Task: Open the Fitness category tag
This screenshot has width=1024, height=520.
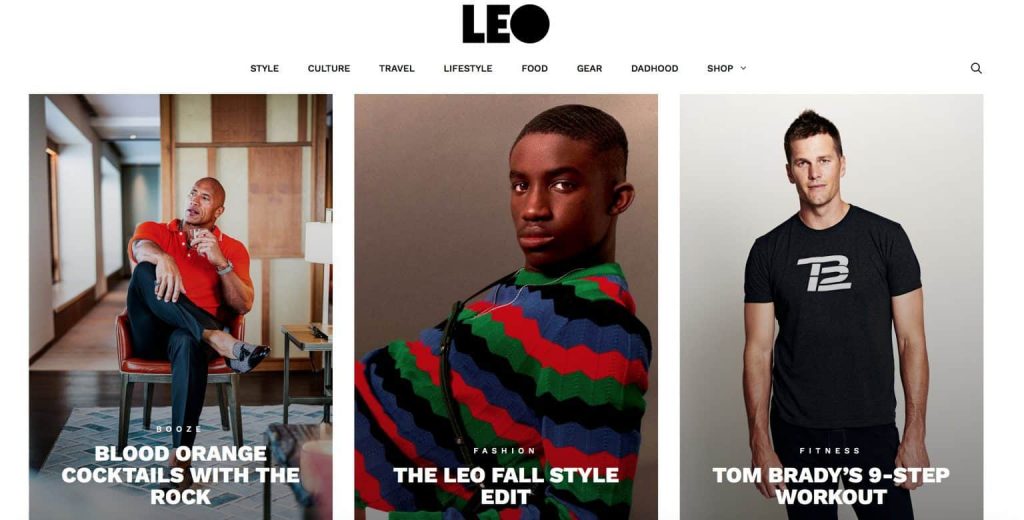Action: pyautogui.click(x=831, y=451)
